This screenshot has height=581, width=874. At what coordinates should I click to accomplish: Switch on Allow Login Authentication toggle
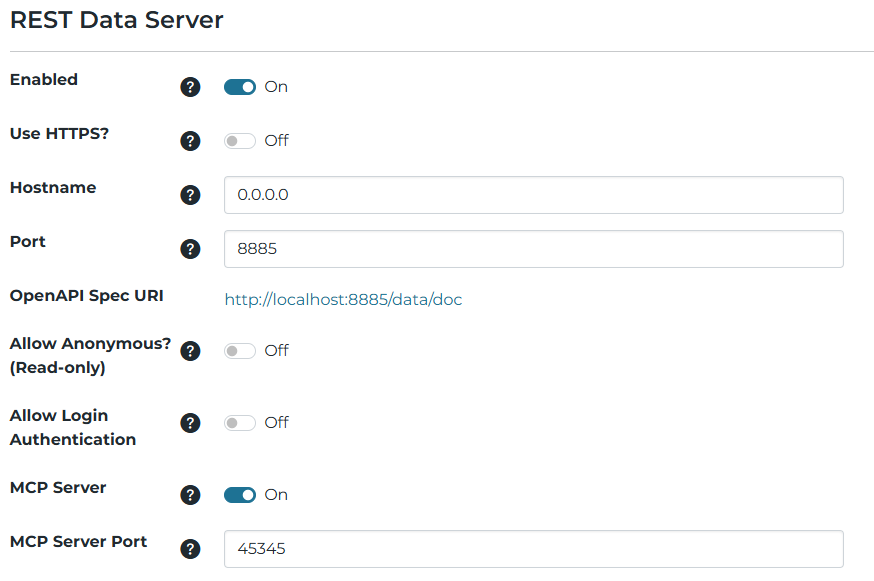[240, 423]
